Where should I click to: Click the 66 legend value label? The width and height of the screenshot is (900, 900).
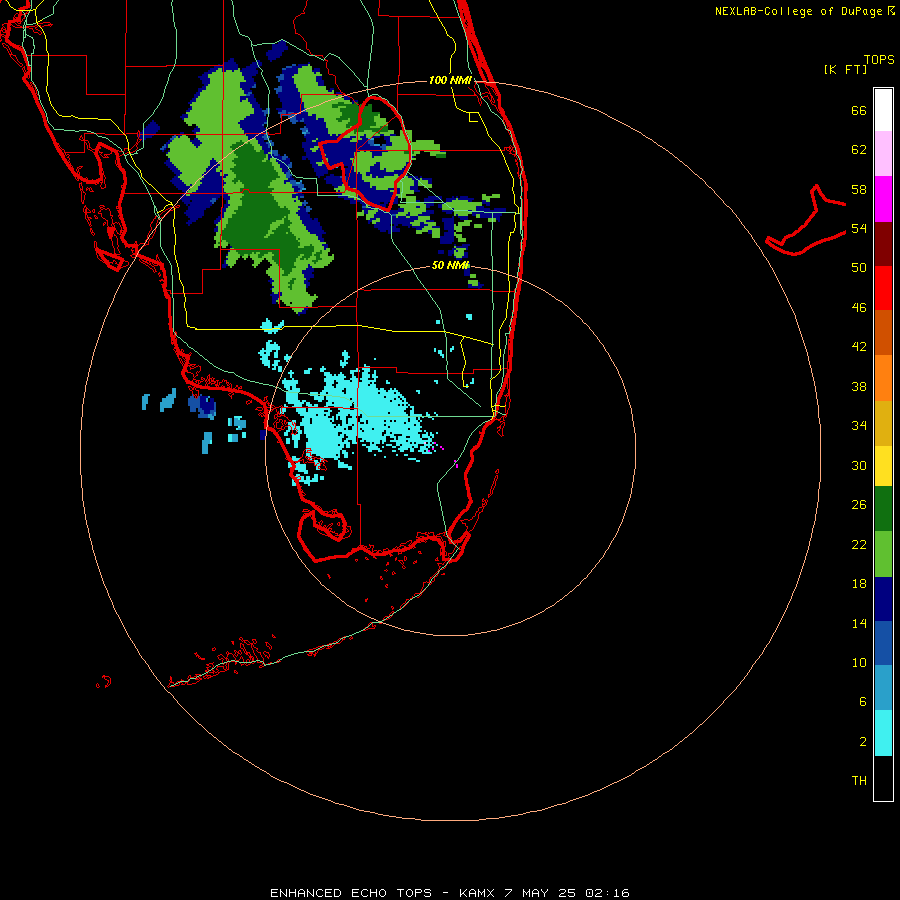click(859, 110)
